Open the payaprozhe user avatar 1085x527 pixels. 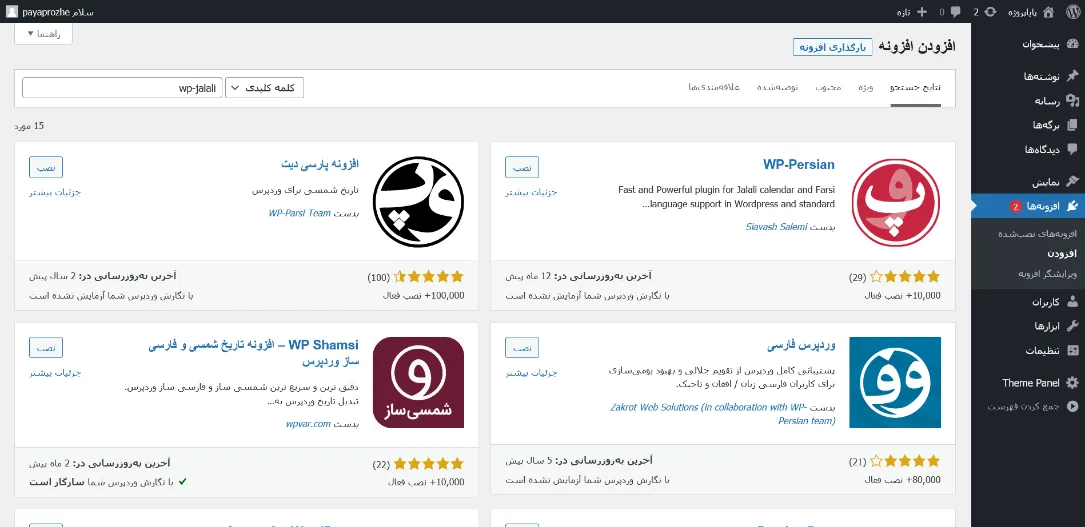pos(12,12)
